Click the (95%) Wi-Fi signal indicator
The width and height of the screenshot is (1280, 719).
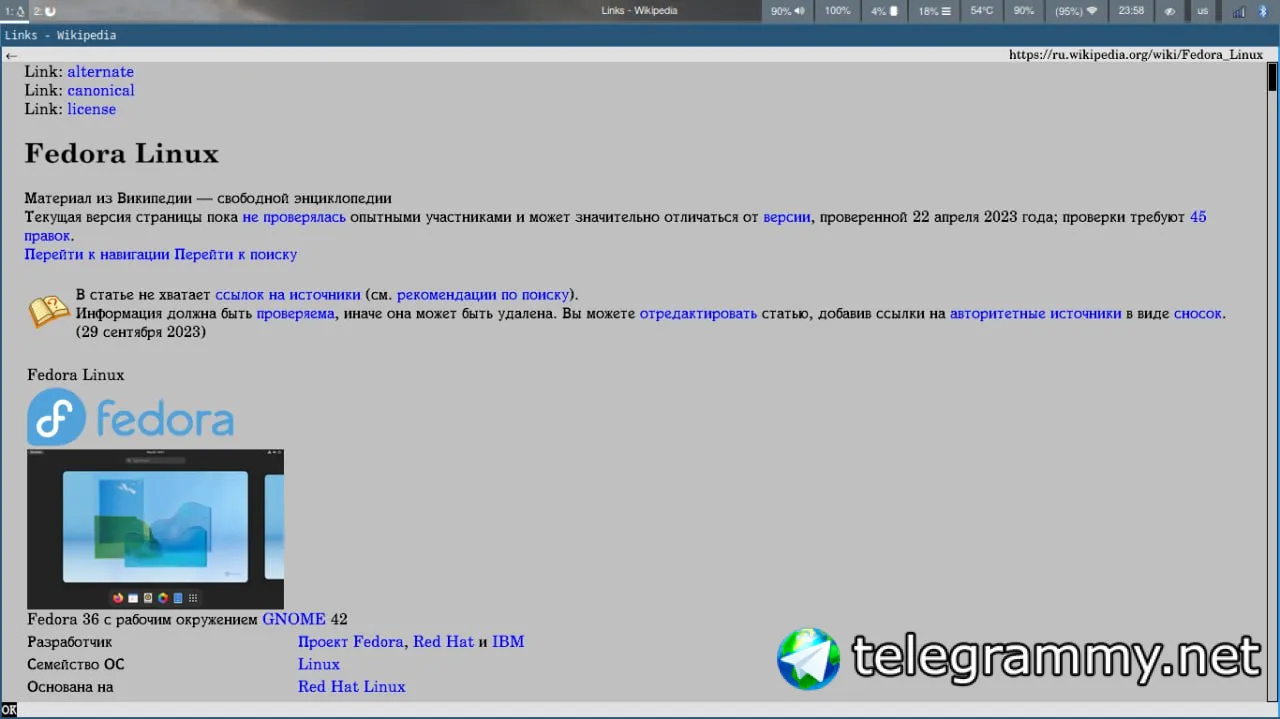click(1076, 11)
